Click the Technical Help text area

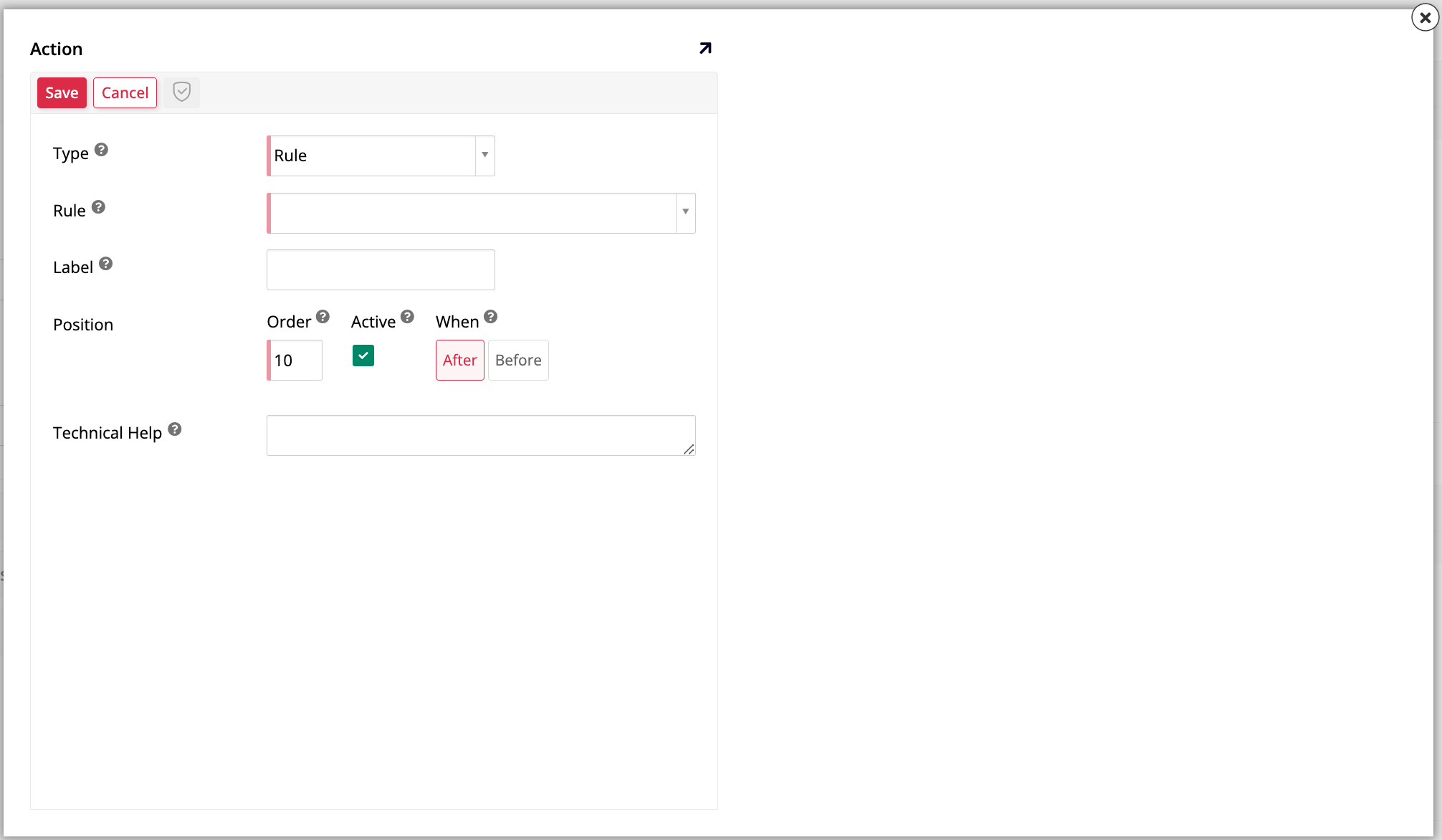(480, 435)
